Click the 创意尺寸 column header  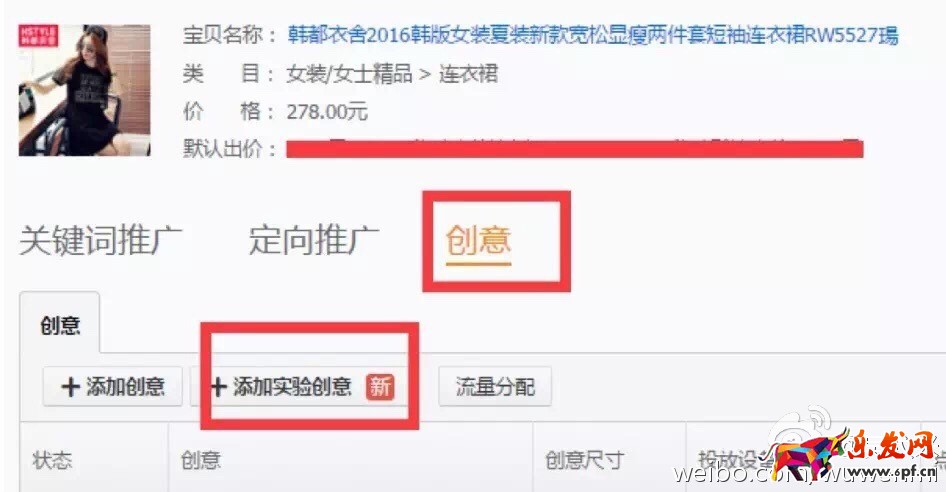pos(584,460)
